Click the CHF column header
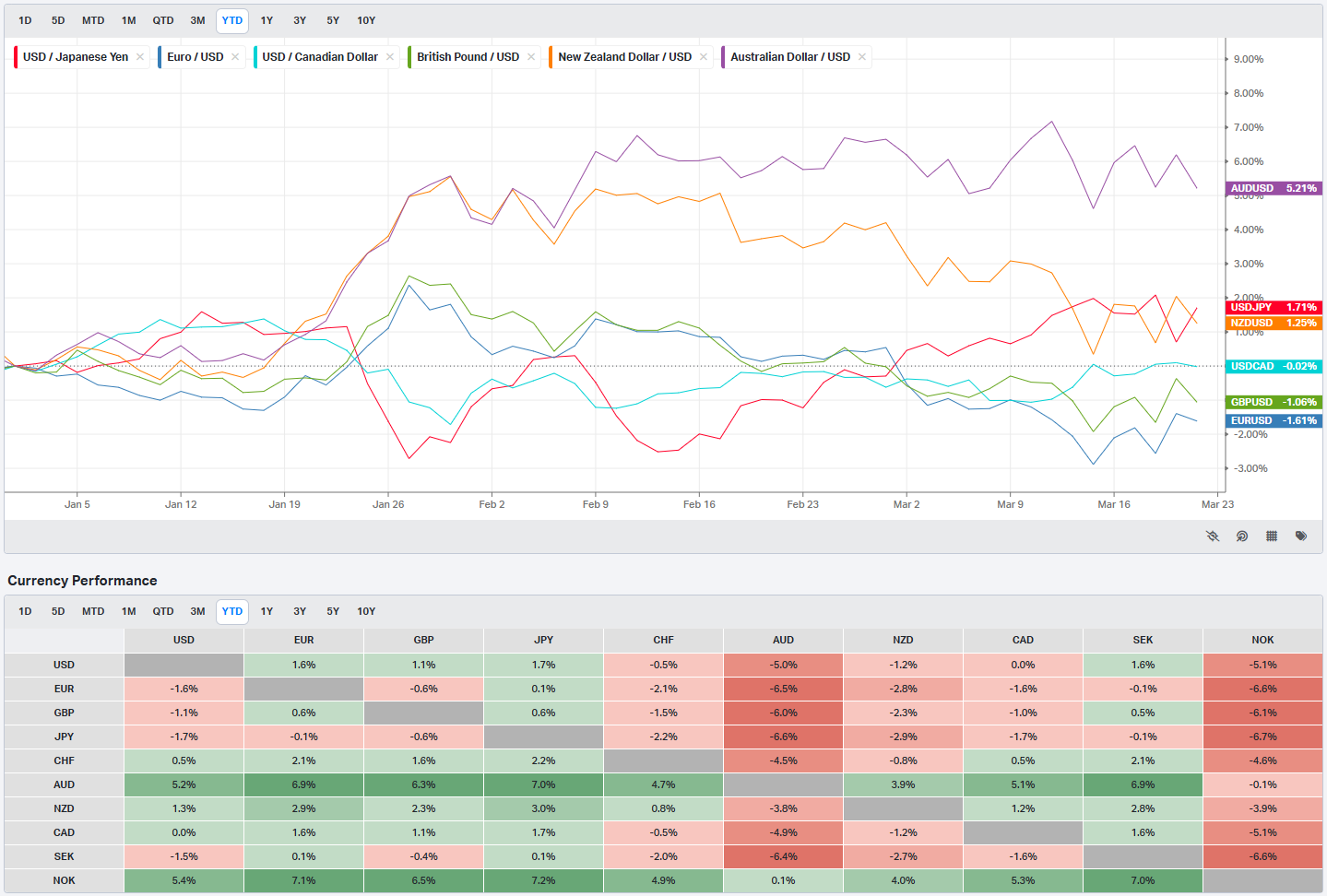1327x896 pixels. (x=663, y=640)
